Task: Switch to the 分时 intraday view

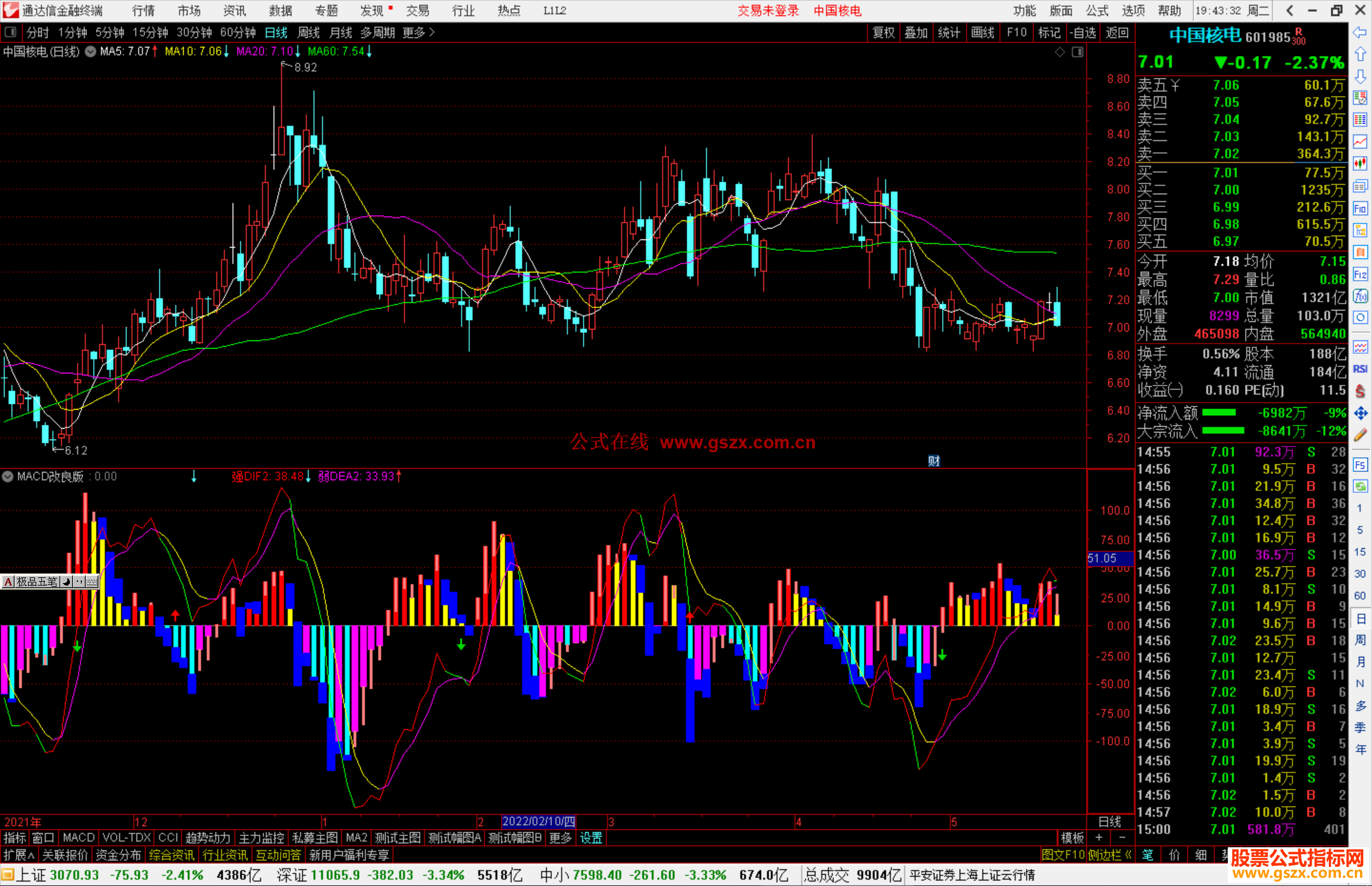Action: 37,32
